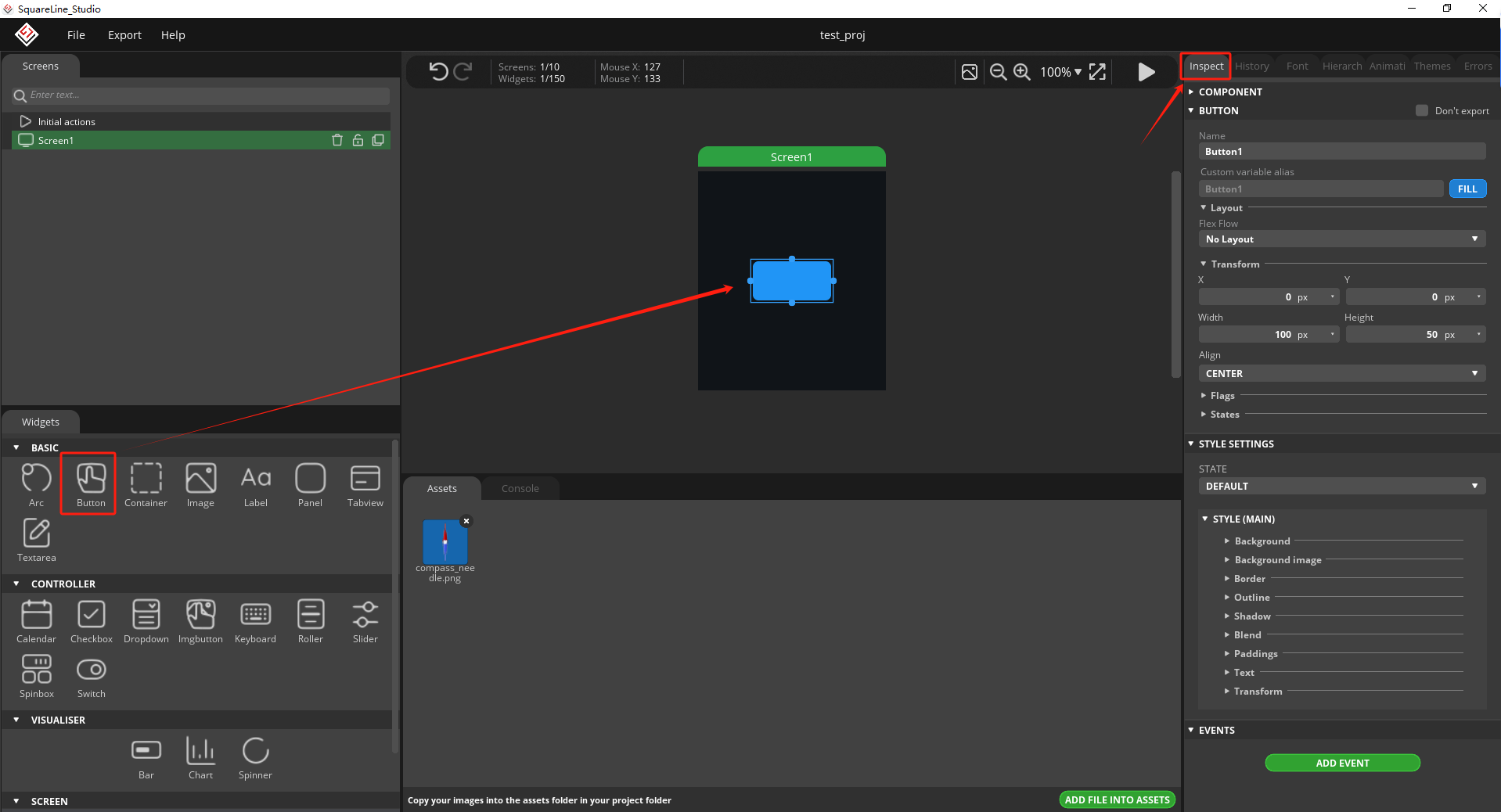
Task: Select the Tabview widget icon
Action: (x=365, y=479)
